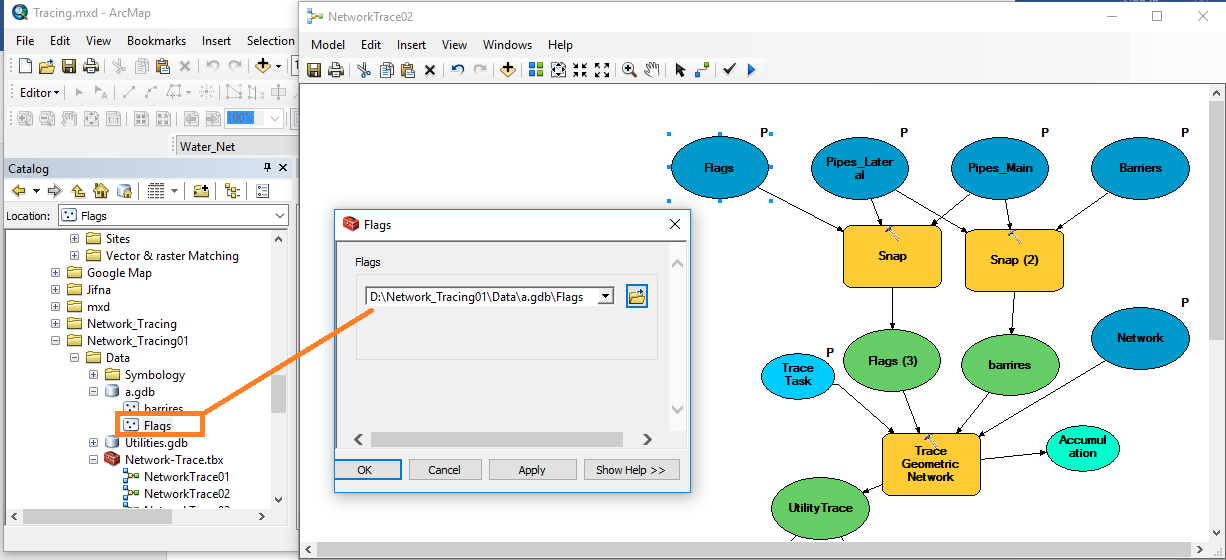The image size is (1226, 560).
Task: Print from ArcMap standard toolbar
Action: click(91, 66)
